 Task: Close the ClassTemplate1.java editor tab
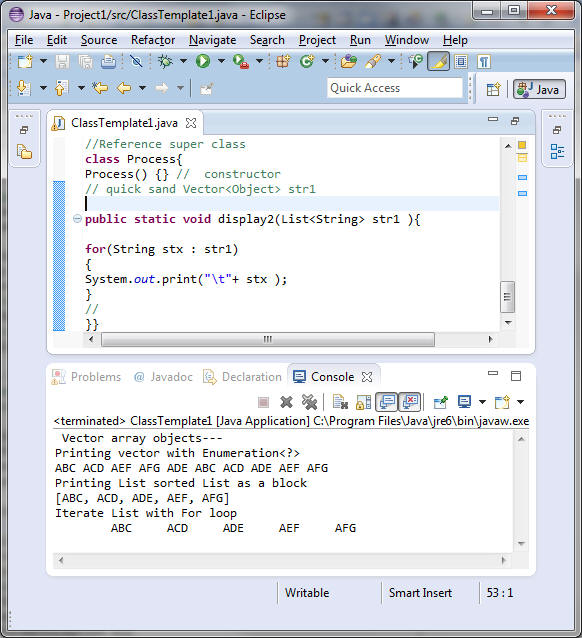click(191, 123)
